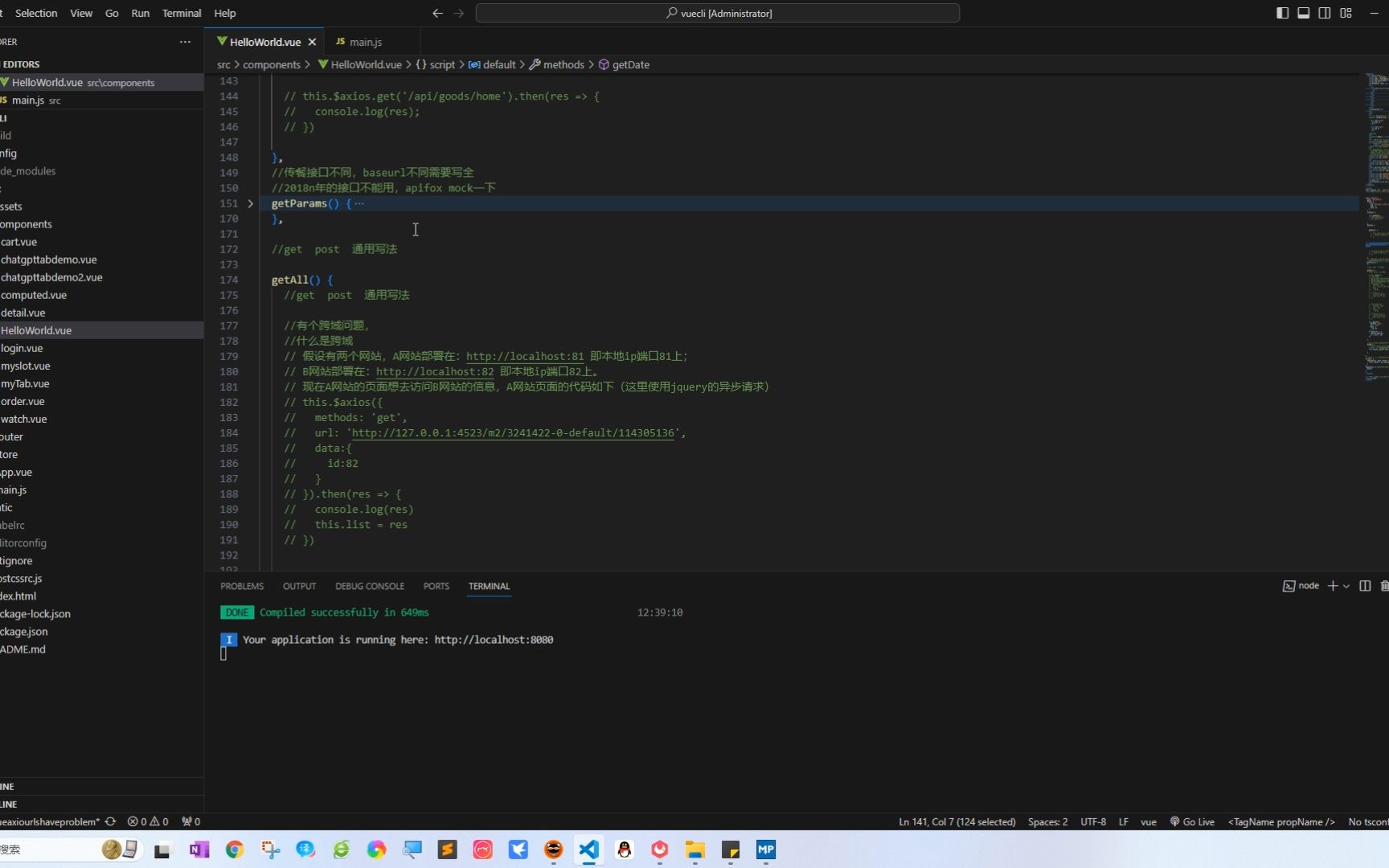Screen dimensions: 1389x868
Task: Select the PORTS panel tab
Action: pyautogui.click(x=436, y=586)
